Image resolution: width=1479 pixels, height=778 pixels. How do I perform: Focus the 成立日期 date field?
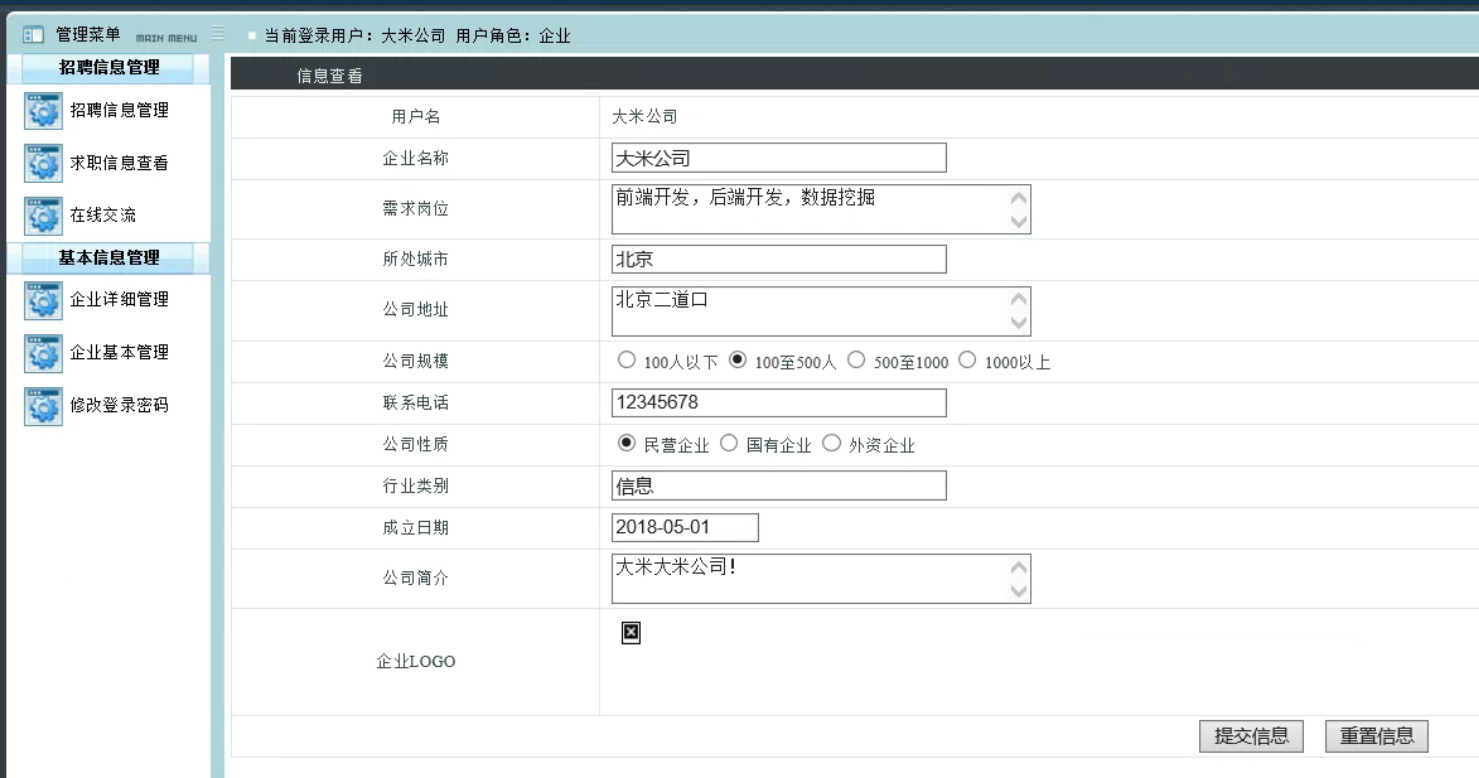pyautogui.click(x=685, y=527)
